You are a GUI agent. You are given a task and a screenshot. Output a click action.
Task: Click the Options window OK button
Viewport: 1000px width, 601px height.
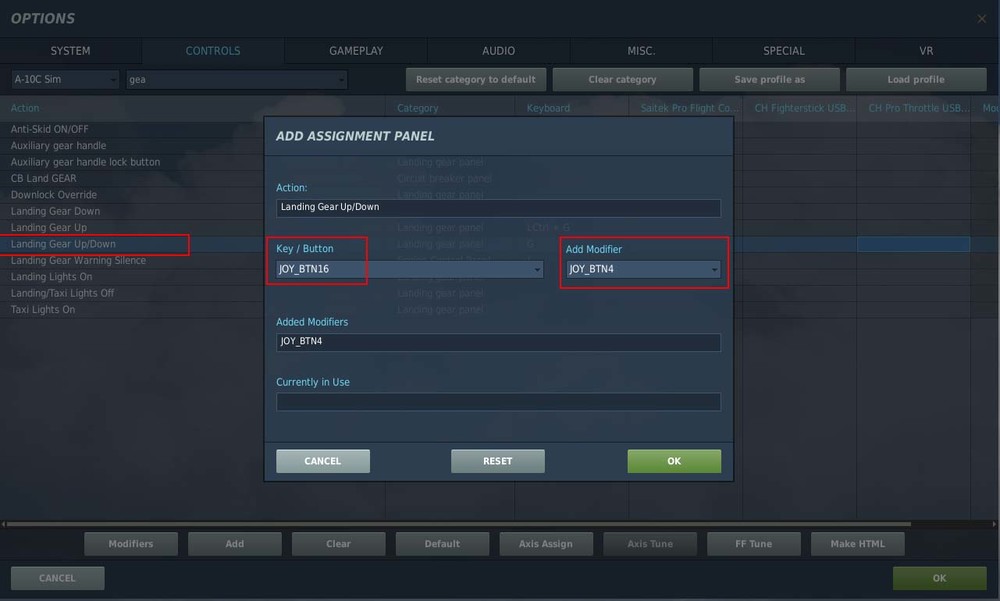939,578
